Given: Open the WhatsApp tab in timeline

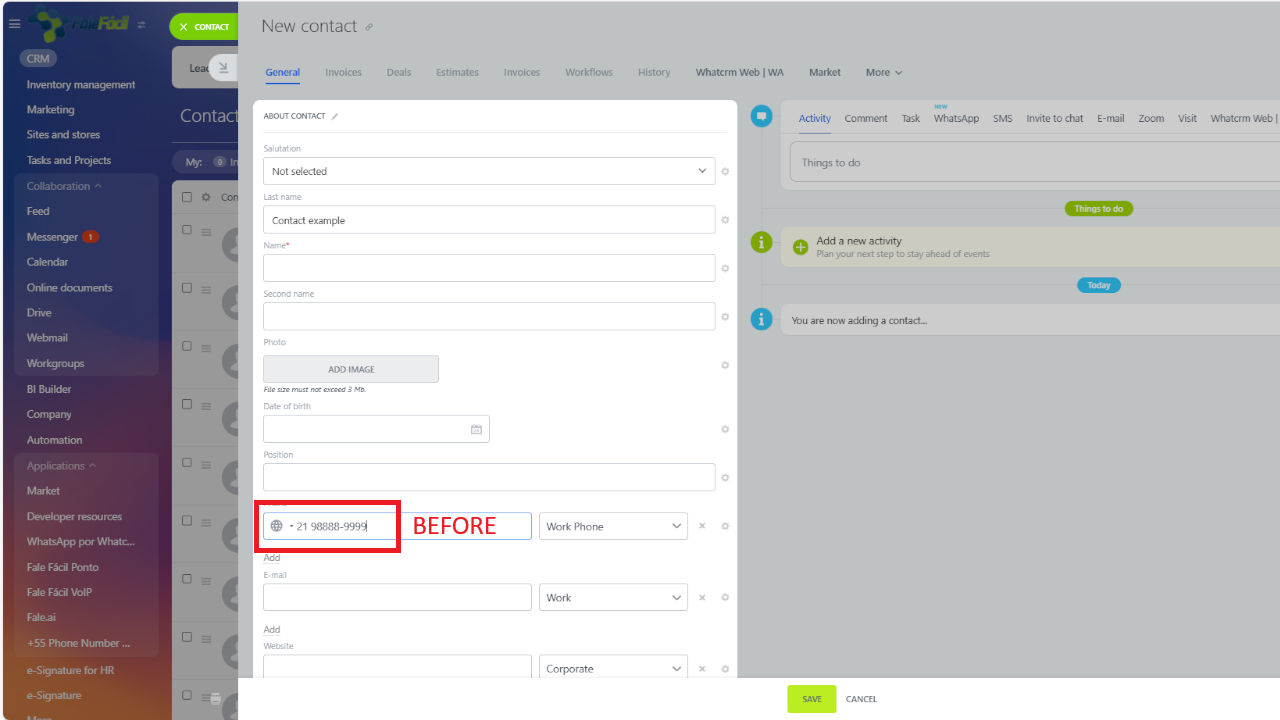Looking at the screenshot, I should point(956,118).
